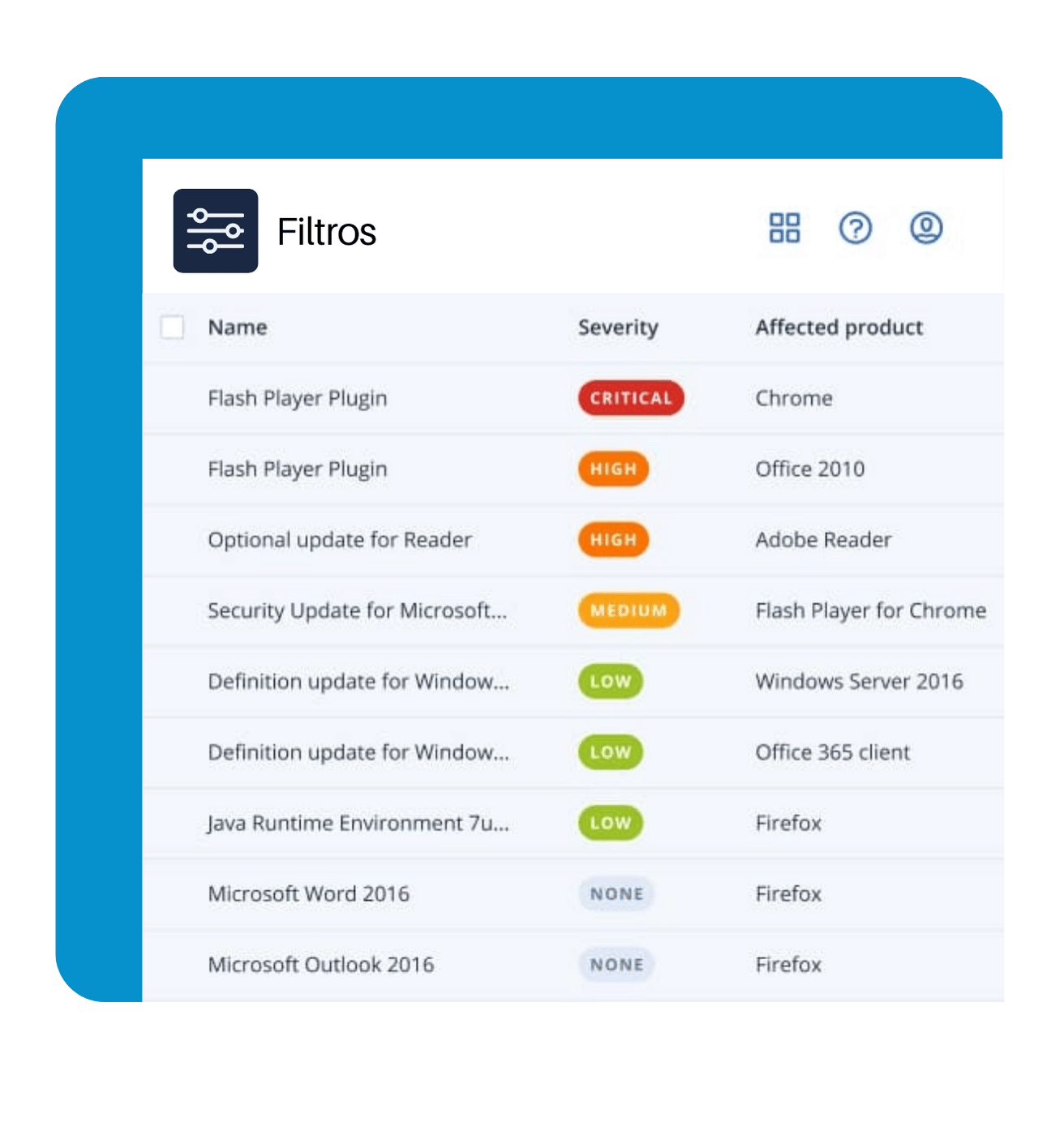1064x1135 pixels.
Task: Click the Windows Server 2016 cell
Action: pyautogui.click(x=860, y=681)
